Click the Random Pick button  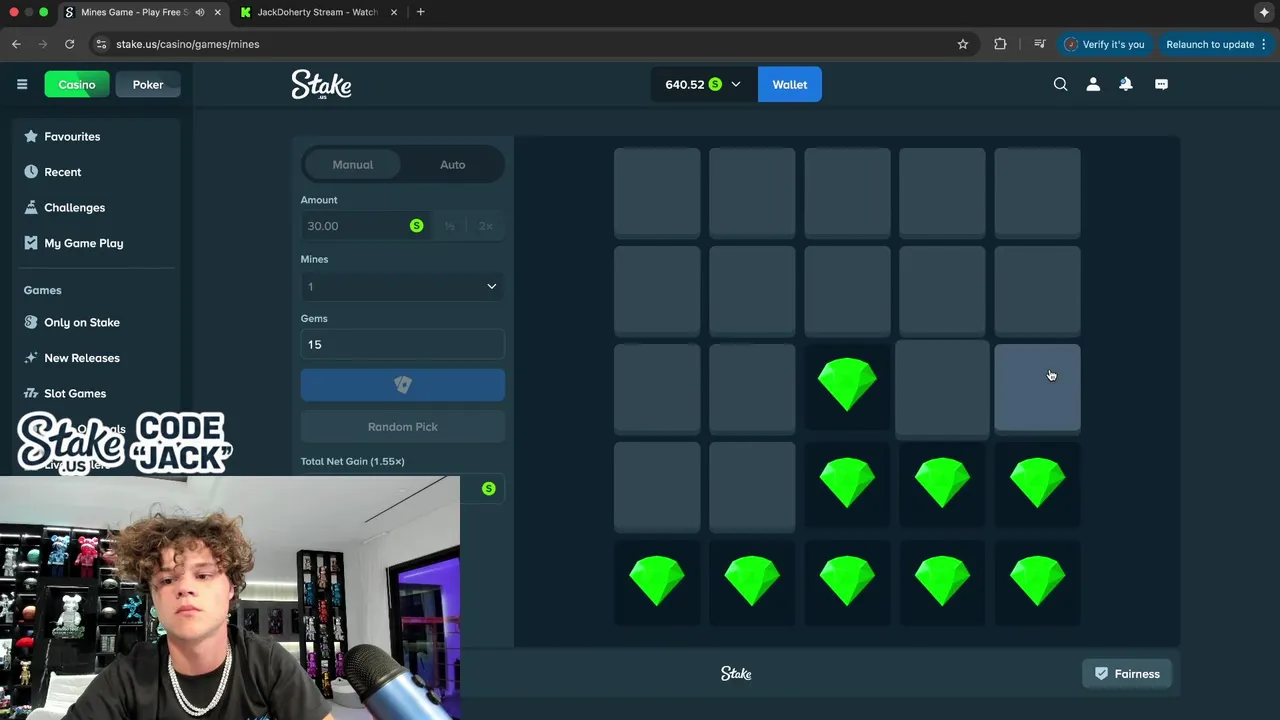point(402,427)
